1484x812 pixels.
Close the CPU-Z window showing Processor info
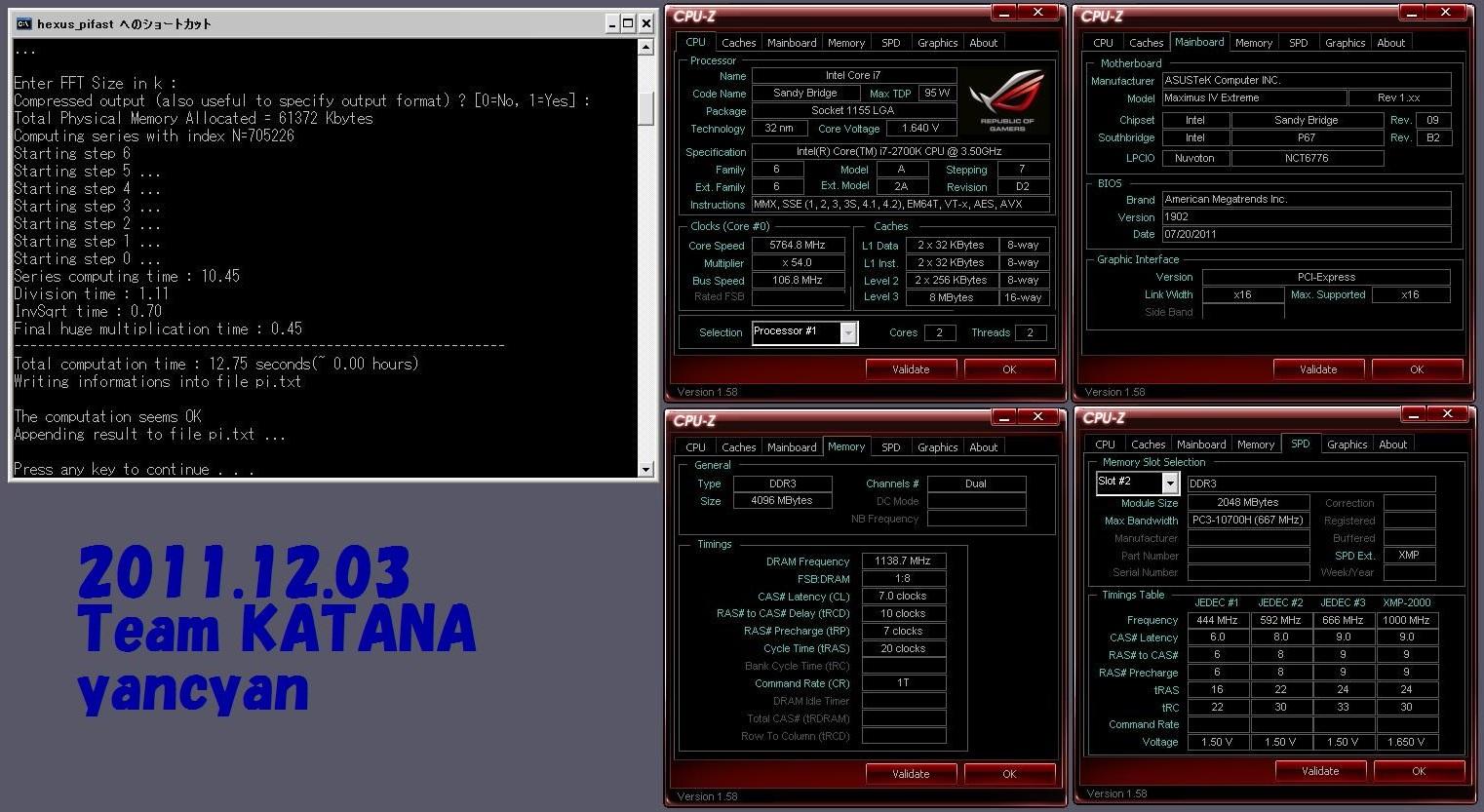coord(1037,13)
